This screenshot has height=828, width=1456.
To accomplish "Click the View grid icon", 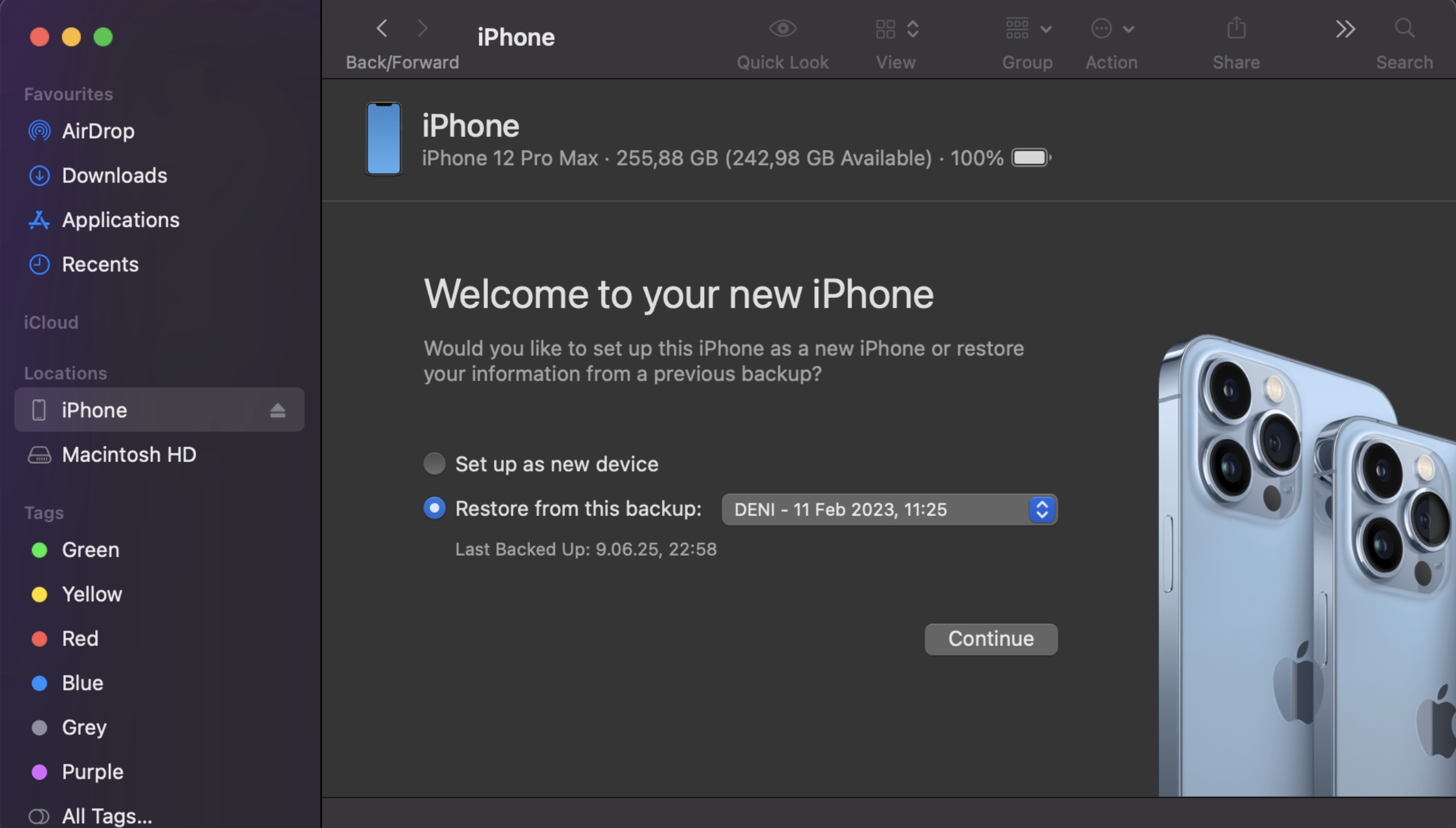I will [x=885, y=29].
